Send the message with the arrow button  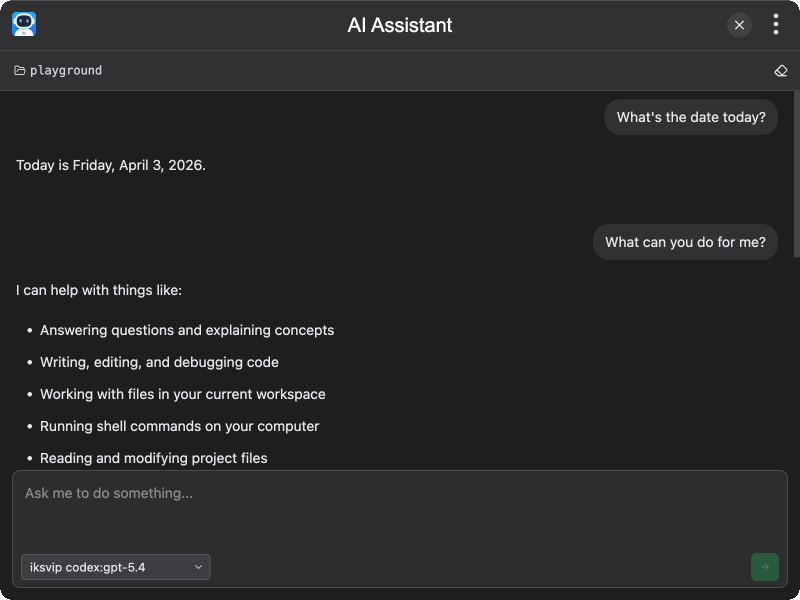764,567
